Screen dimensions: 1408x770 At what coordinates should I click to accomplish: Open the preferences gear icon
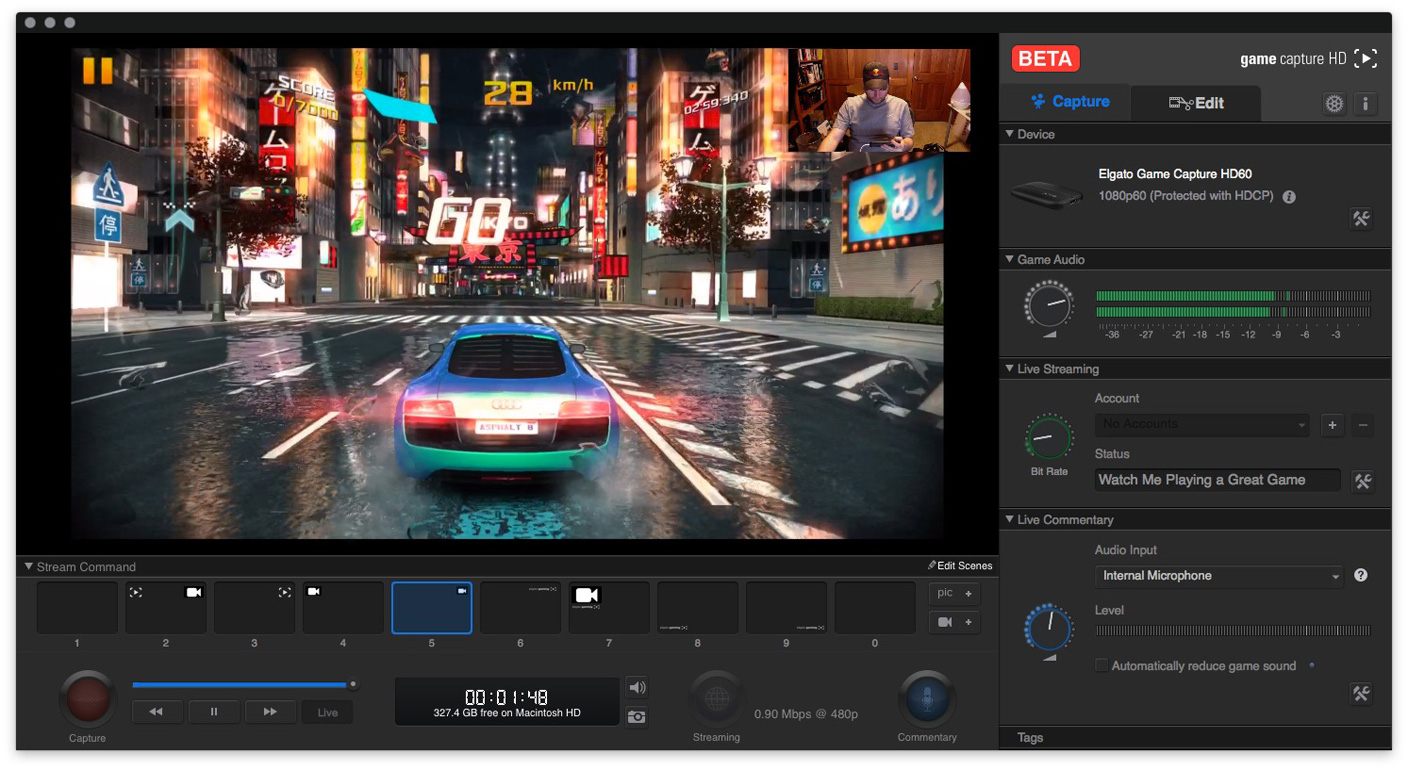click(1334, 103)
